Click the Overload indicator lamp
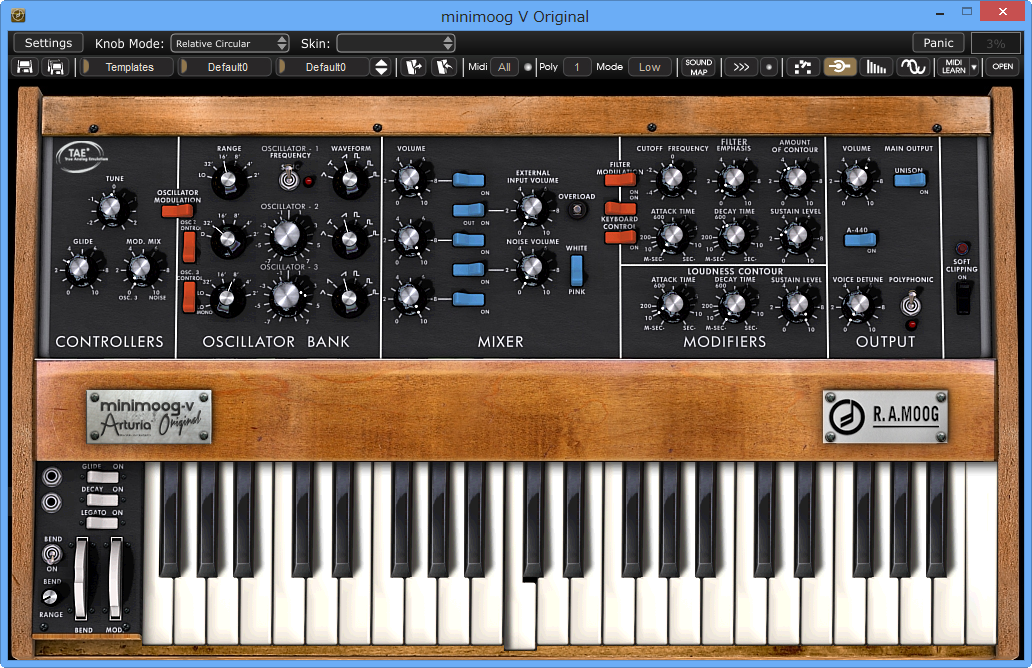The width and height of the screenshot is (1032, 668). pyautogui.click(x=577, y=211)
